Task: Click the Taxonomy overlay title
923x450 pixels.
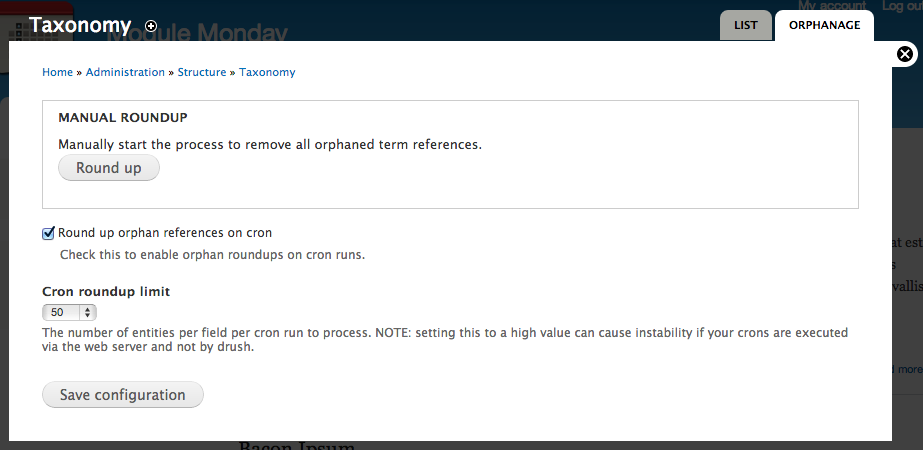Action: [80, 25]
